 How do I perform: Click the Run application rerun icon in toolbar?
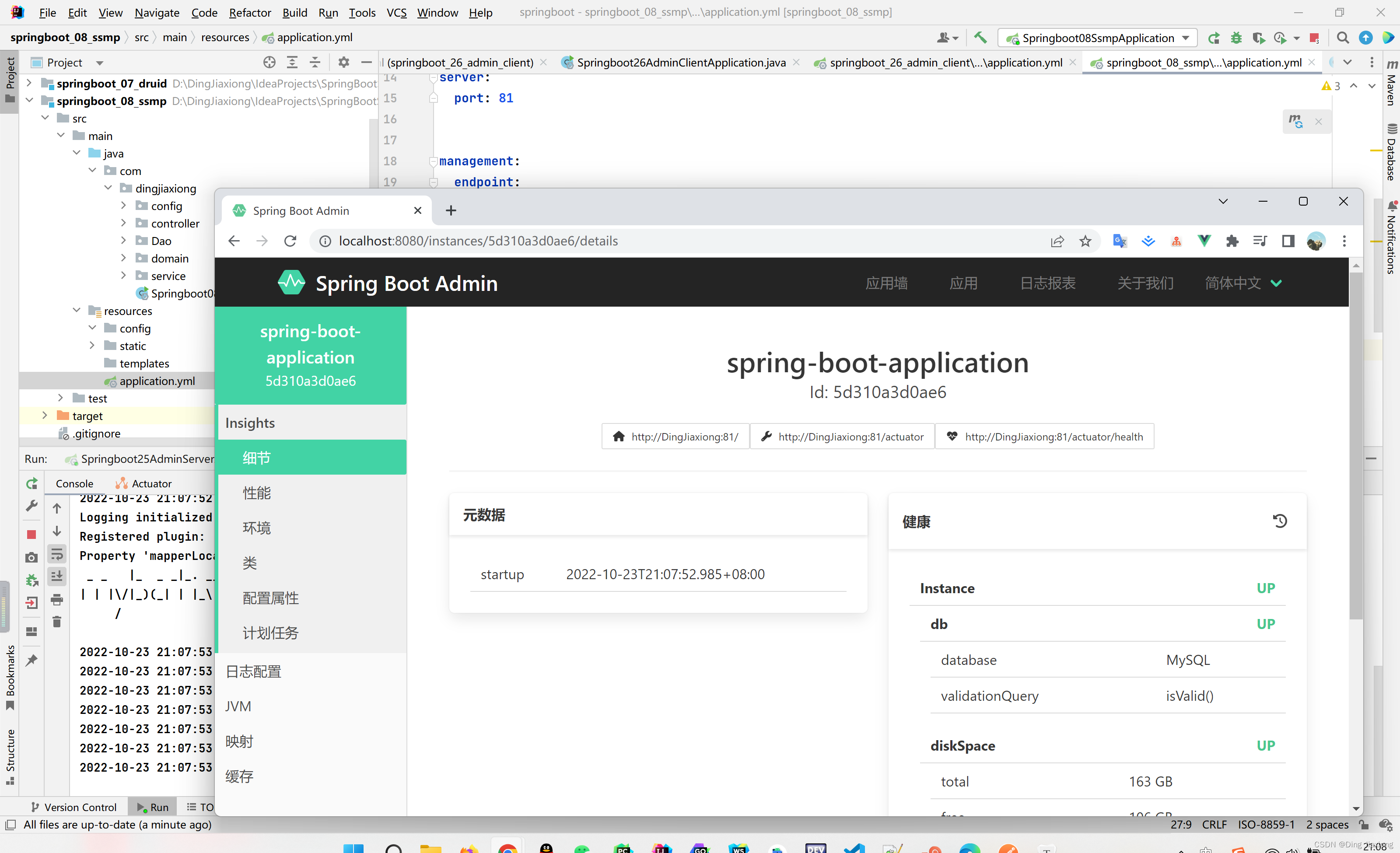tap(1214, 38)
